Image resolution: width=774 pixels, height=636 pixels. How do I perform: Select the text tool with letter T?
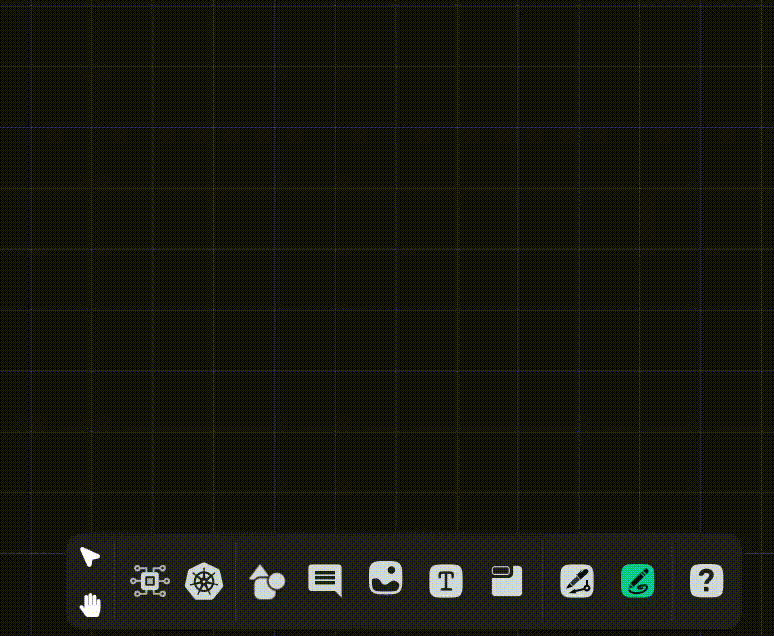(x=446, y=581)
